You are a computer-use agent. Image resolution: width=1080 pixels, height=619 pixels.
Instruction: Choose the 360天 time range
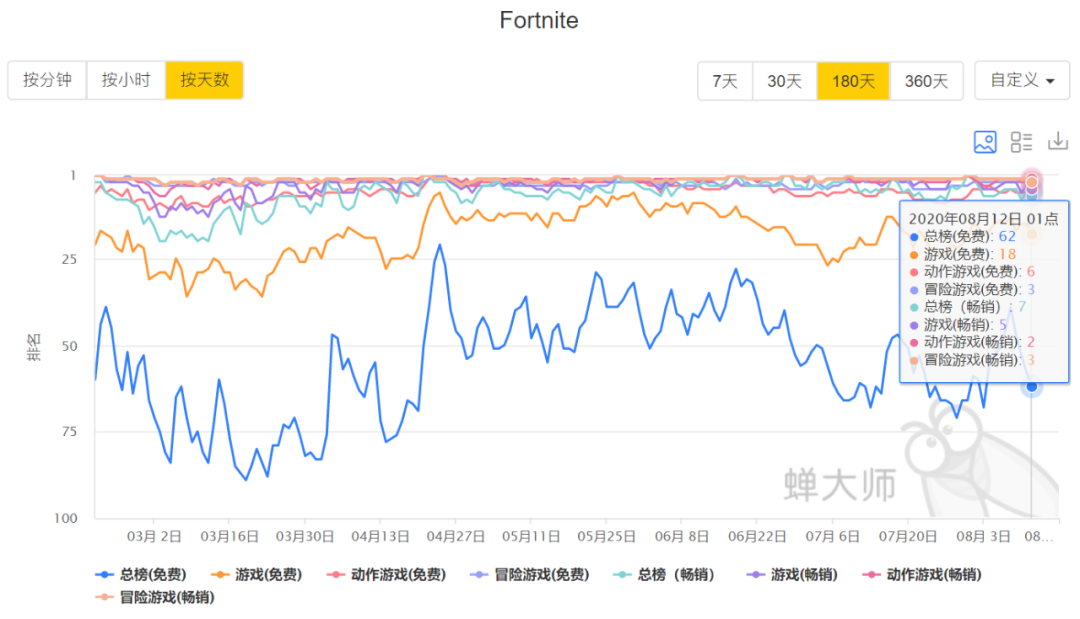click(926, 81)
